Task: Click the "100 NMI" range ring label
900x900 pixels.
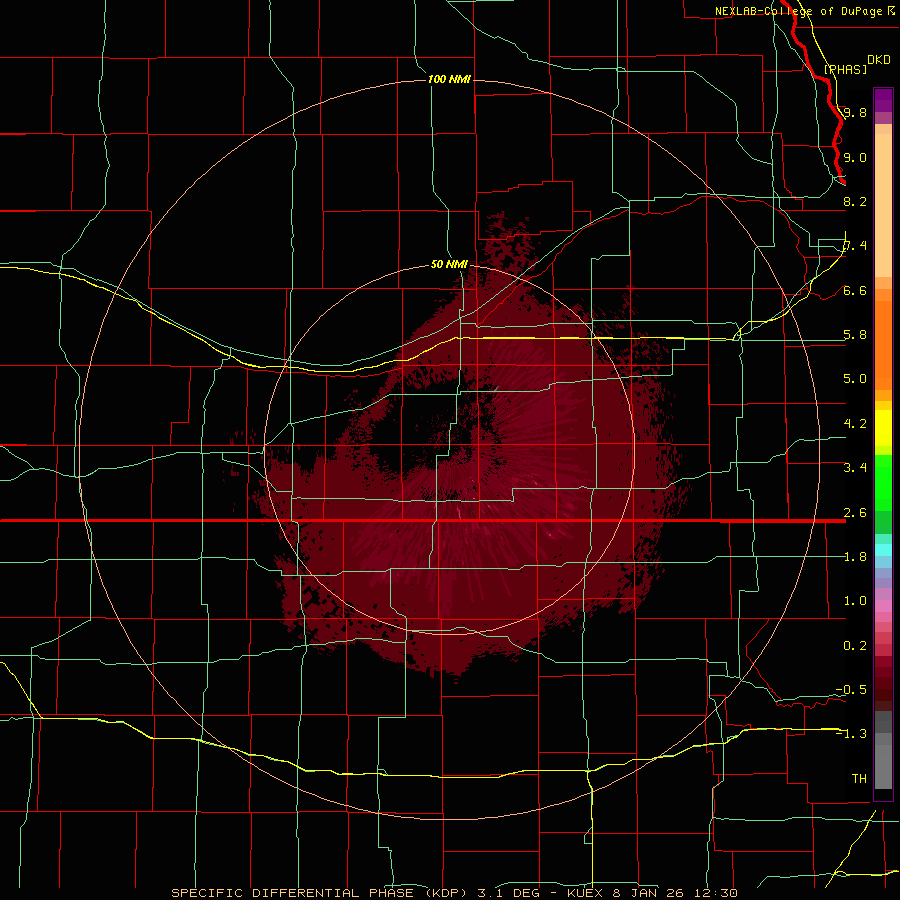Action: pyautogui.click(x=449, y=79)
